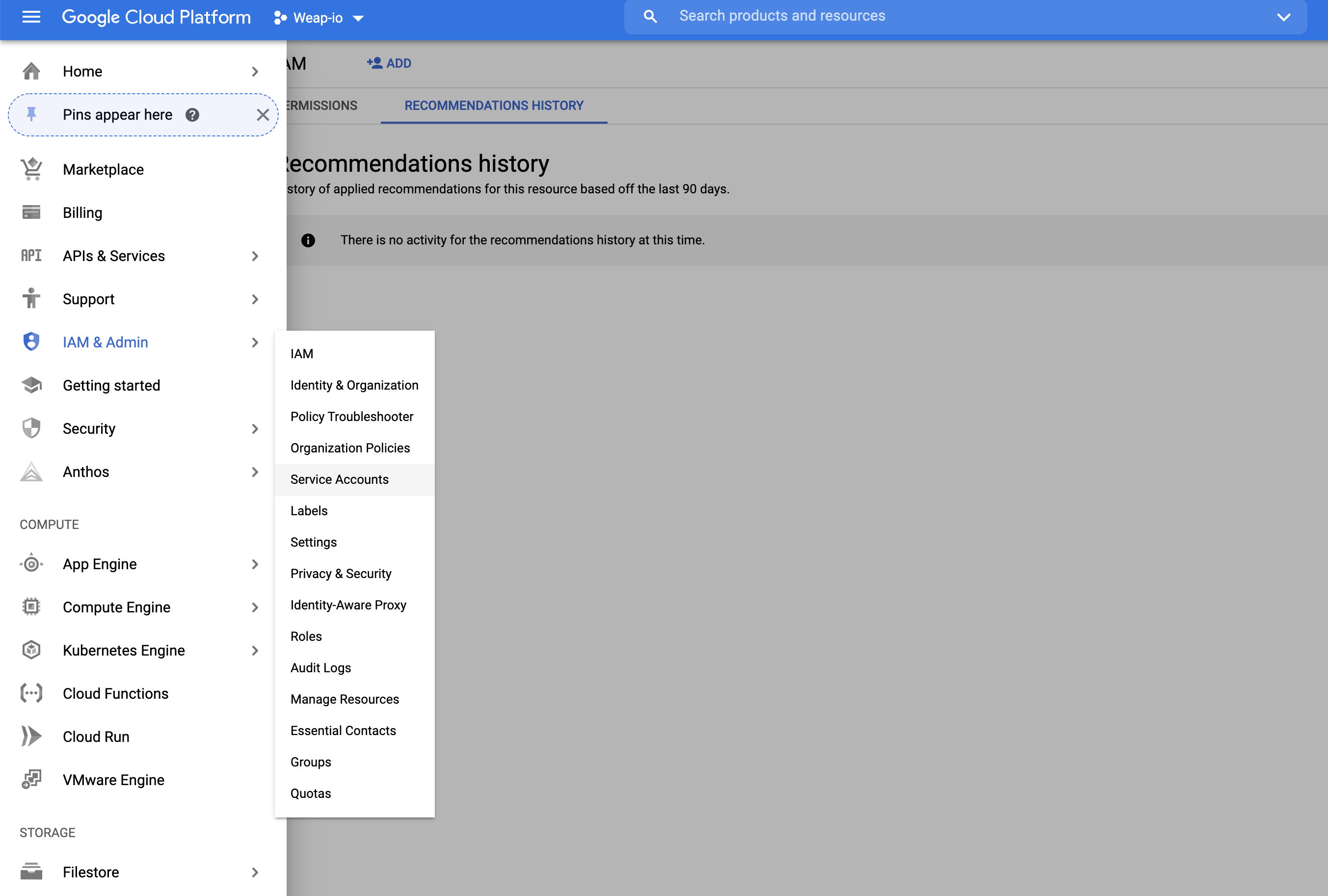Open Essential Contacts
The image size is (1328, 896).
click(x=354, y=731)
